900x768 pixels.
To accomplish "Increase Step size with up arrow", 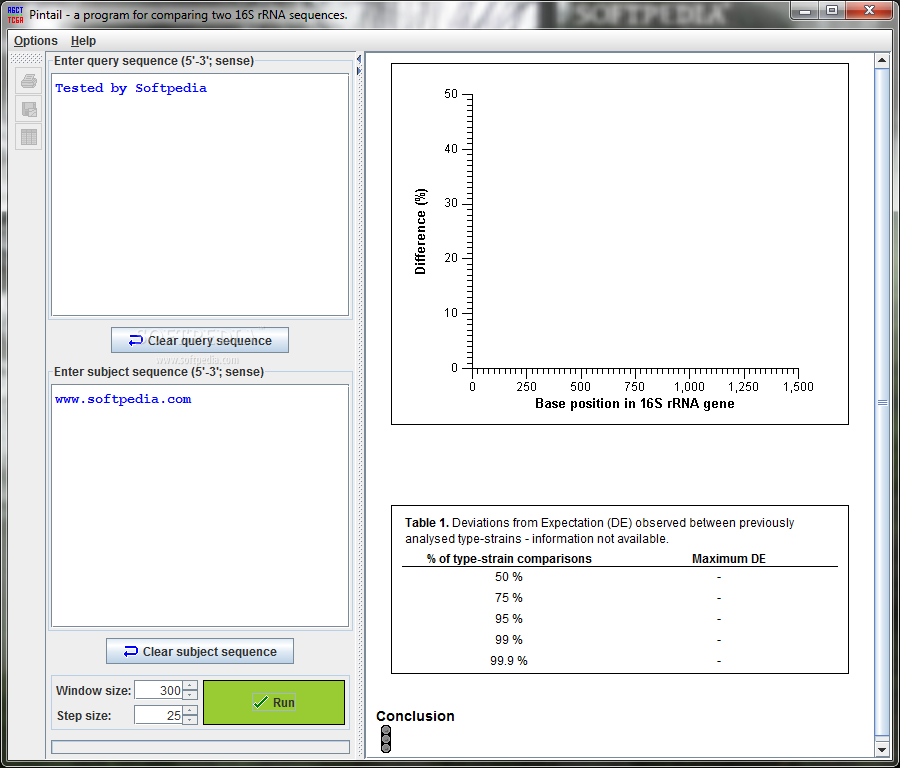I will 190,710.
